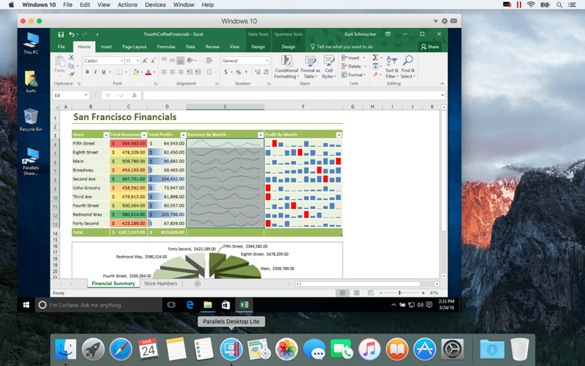Image resolution: width=585 pixels, height=366 pixels.
Task: Open the General number format dropdown
Action: click(x=267, y=60)
